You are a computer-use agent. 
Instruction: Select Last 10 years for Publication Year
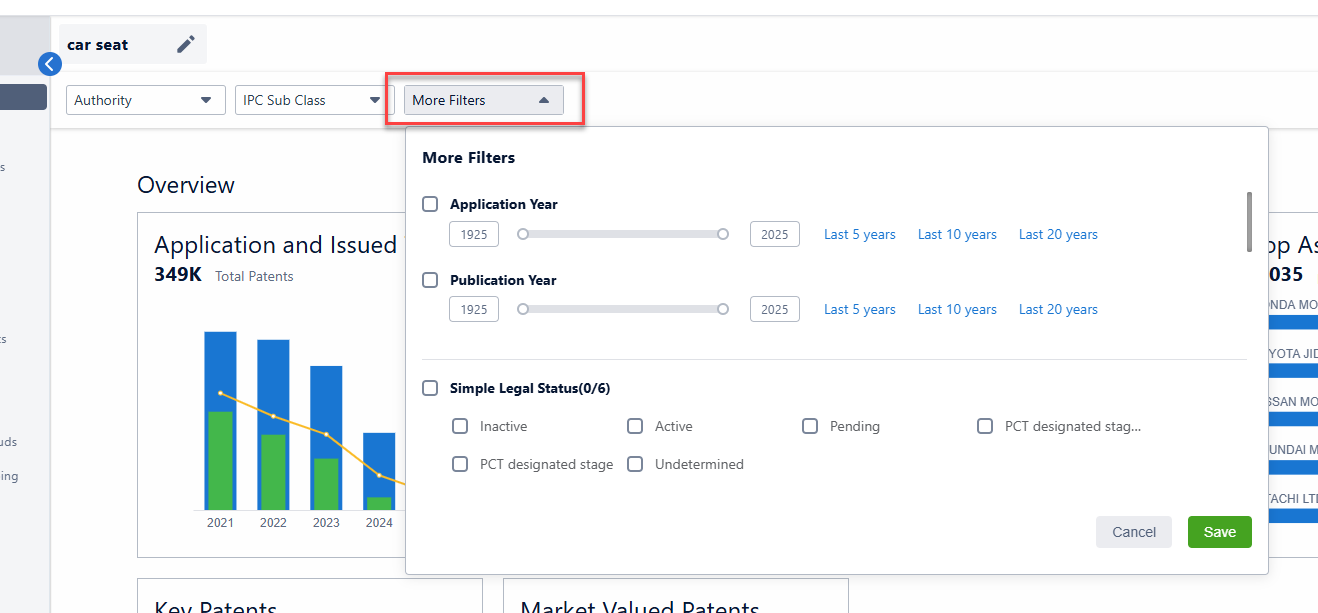[957, 310]
